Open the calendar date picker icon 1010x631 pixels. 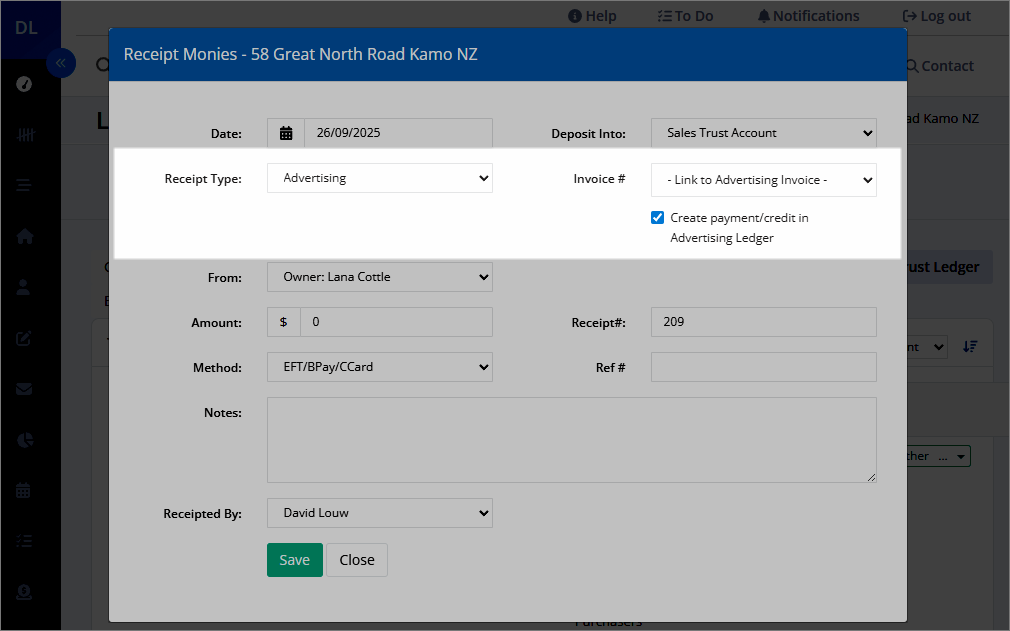[286, 133]
